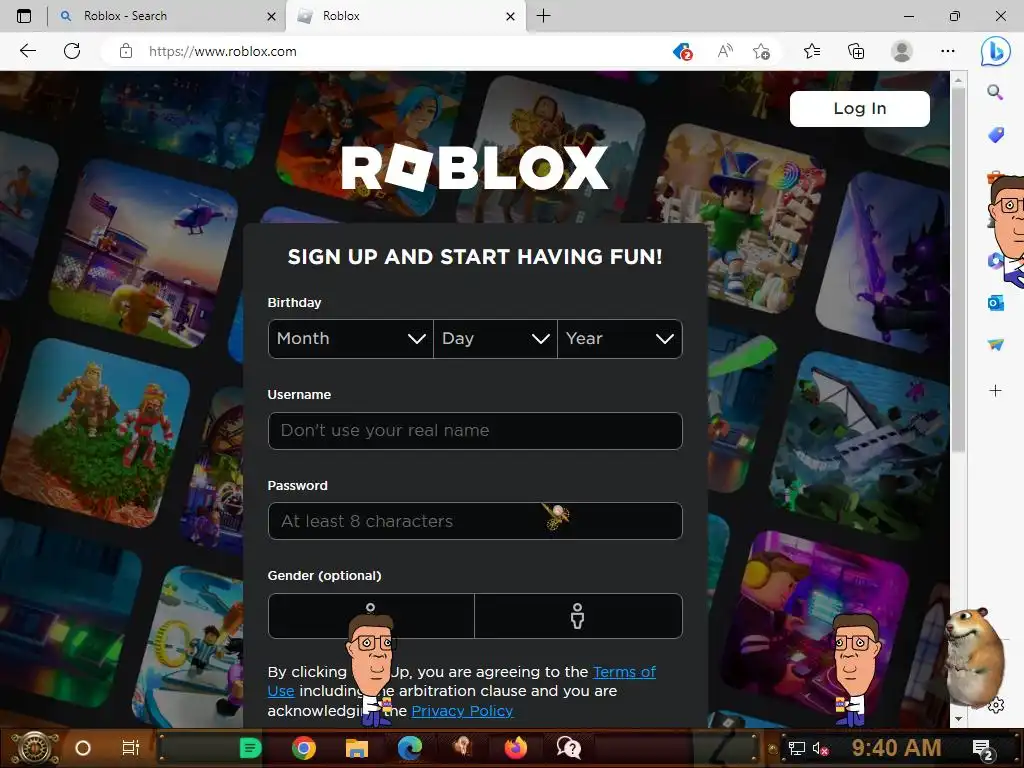Add a sidebar app with plus icon

click(x=995, y=391)
